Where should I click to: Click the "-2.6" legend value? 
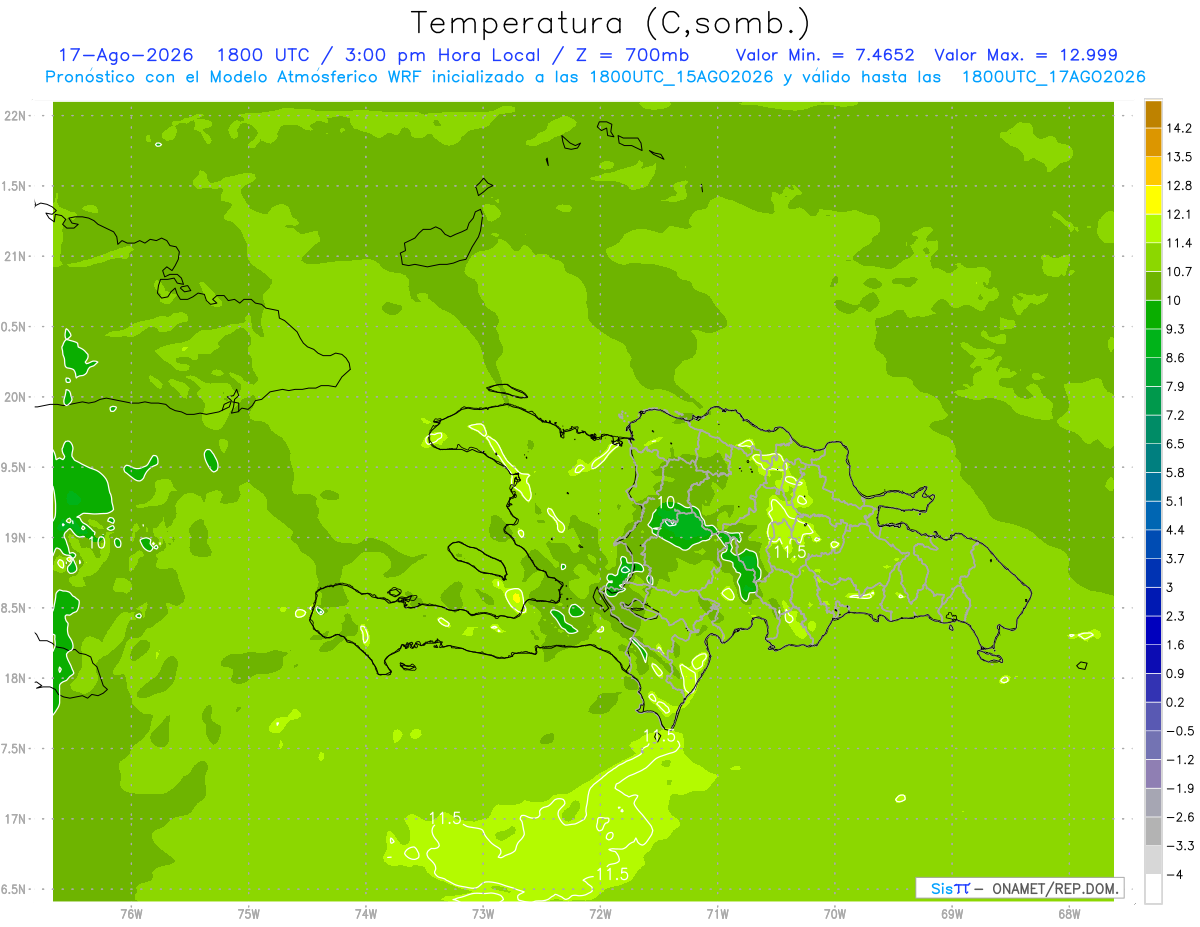(1180, 818)
